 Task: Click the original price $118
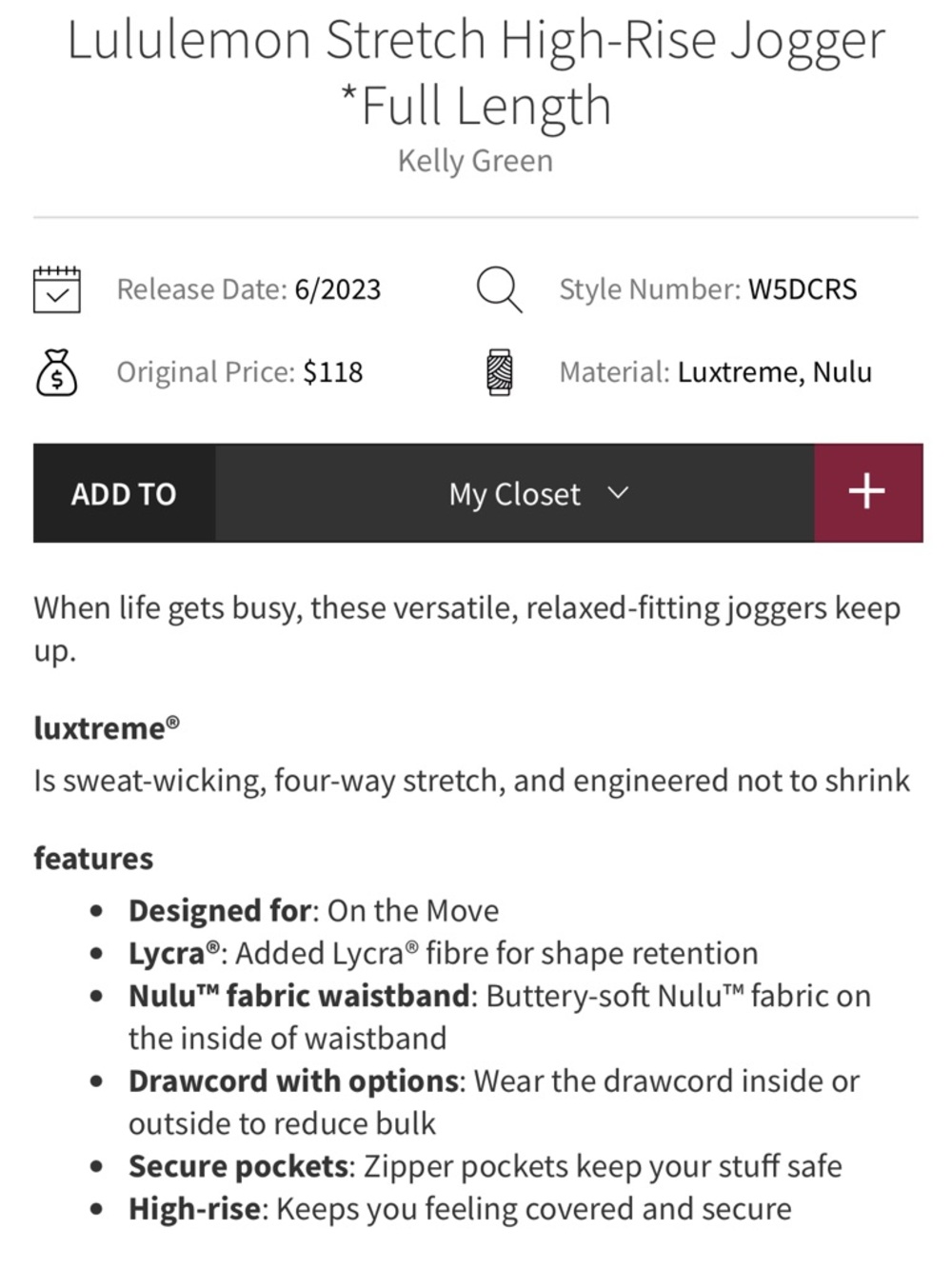coord(333,372)
